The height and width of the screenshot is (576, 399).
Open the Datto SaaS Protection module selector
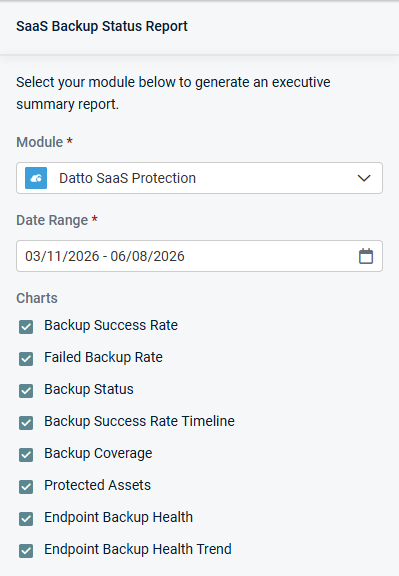200,178
